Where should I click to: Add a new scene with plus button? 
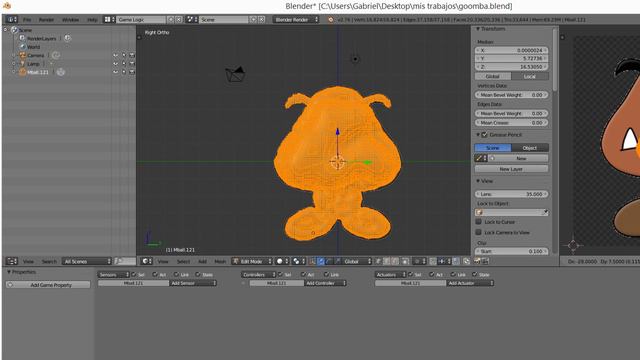(253, 19)
